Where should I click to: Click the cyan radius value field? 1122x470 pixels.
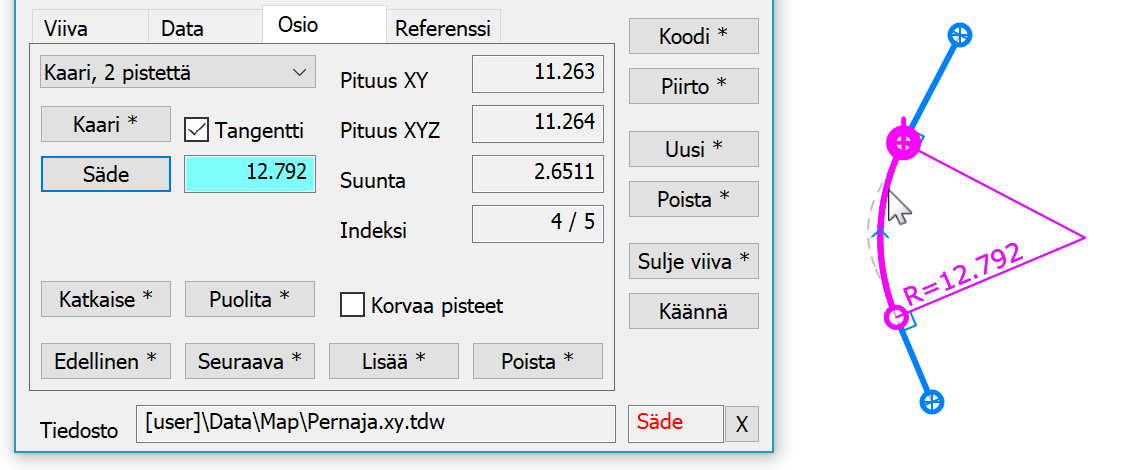pos(250,173)
